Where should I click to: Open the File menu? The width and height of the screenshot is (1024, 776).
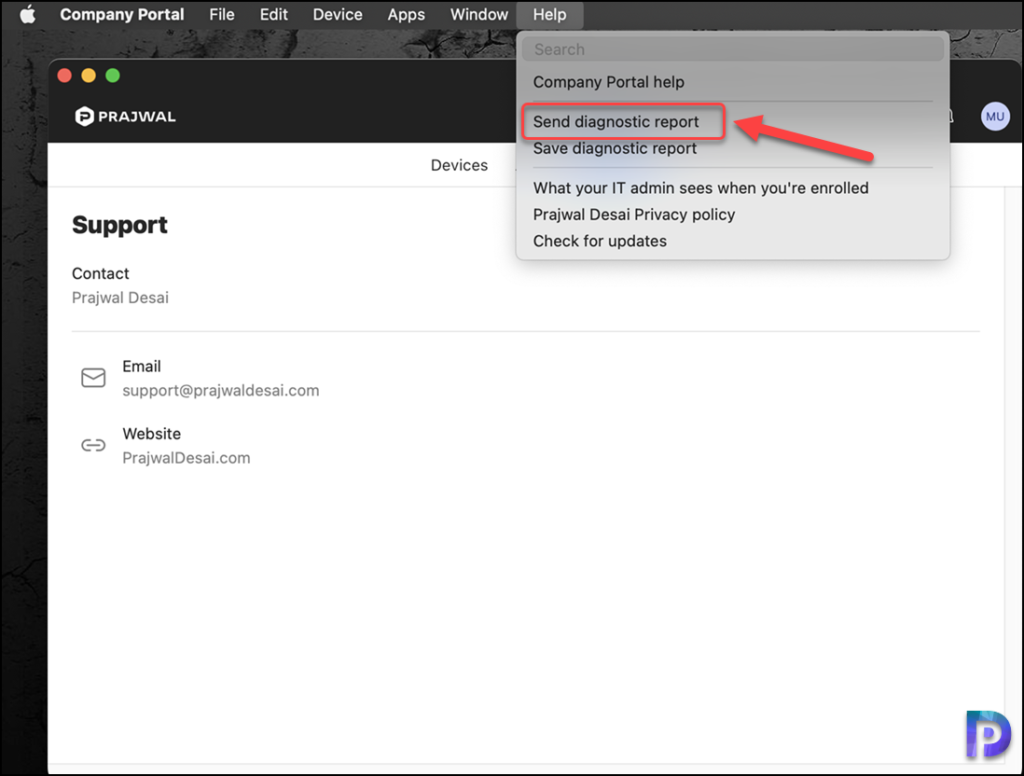click(x=221, y=14)
